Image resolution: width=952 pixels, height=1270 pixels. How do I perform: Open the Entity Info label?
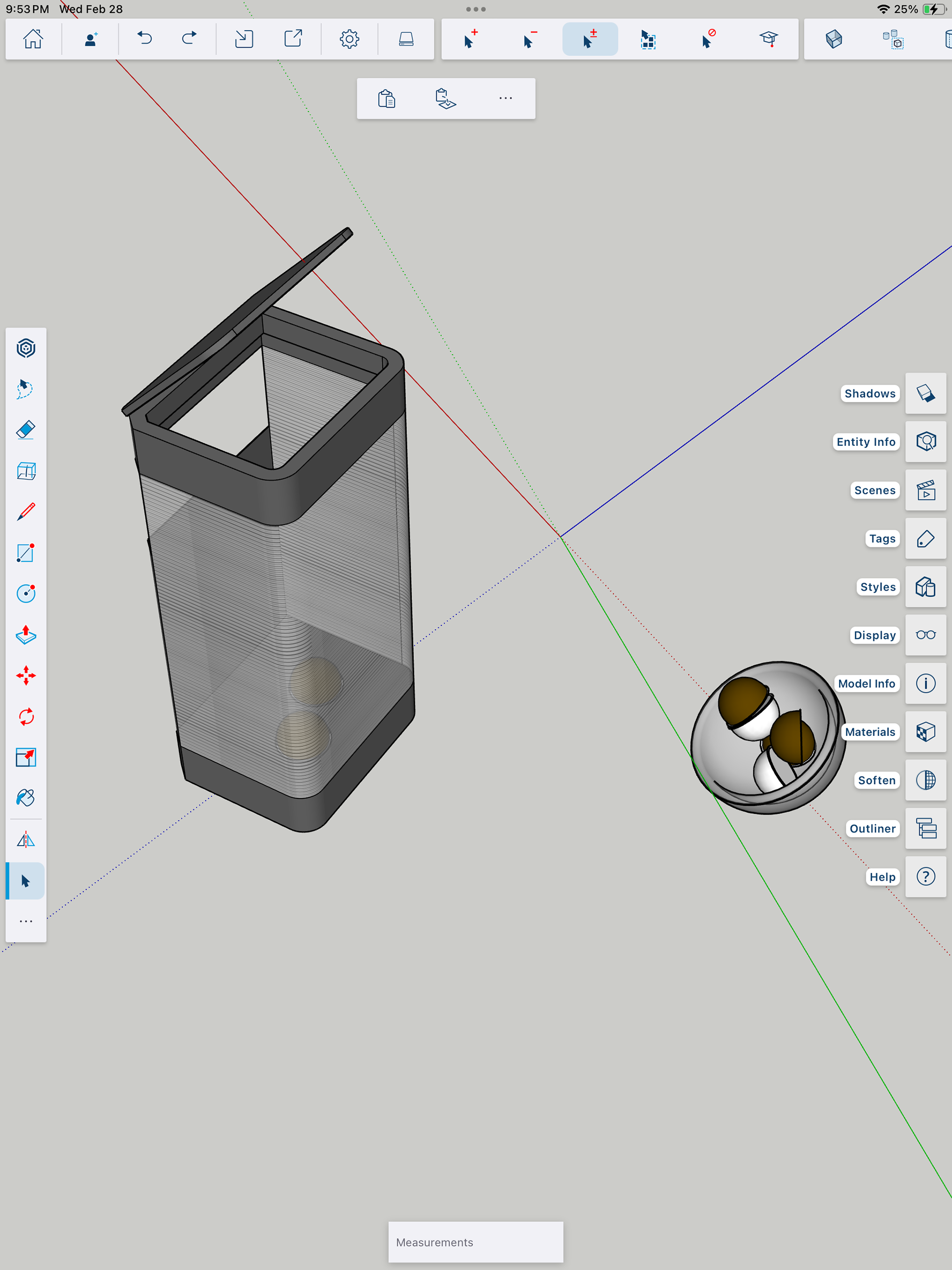865,442
